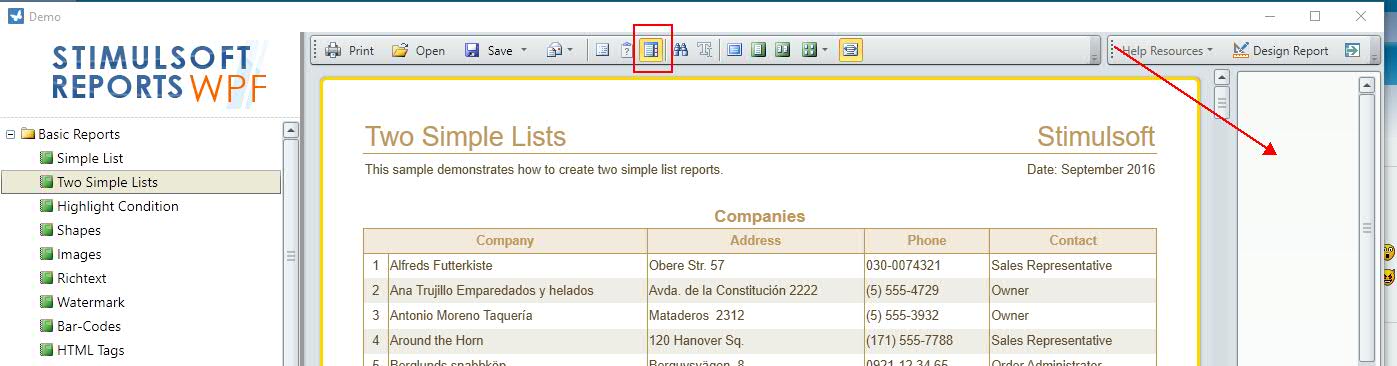This screenshot has width=1397, height=366.
Task: Select the Basic Reports folder
Action: click(79, 134)
